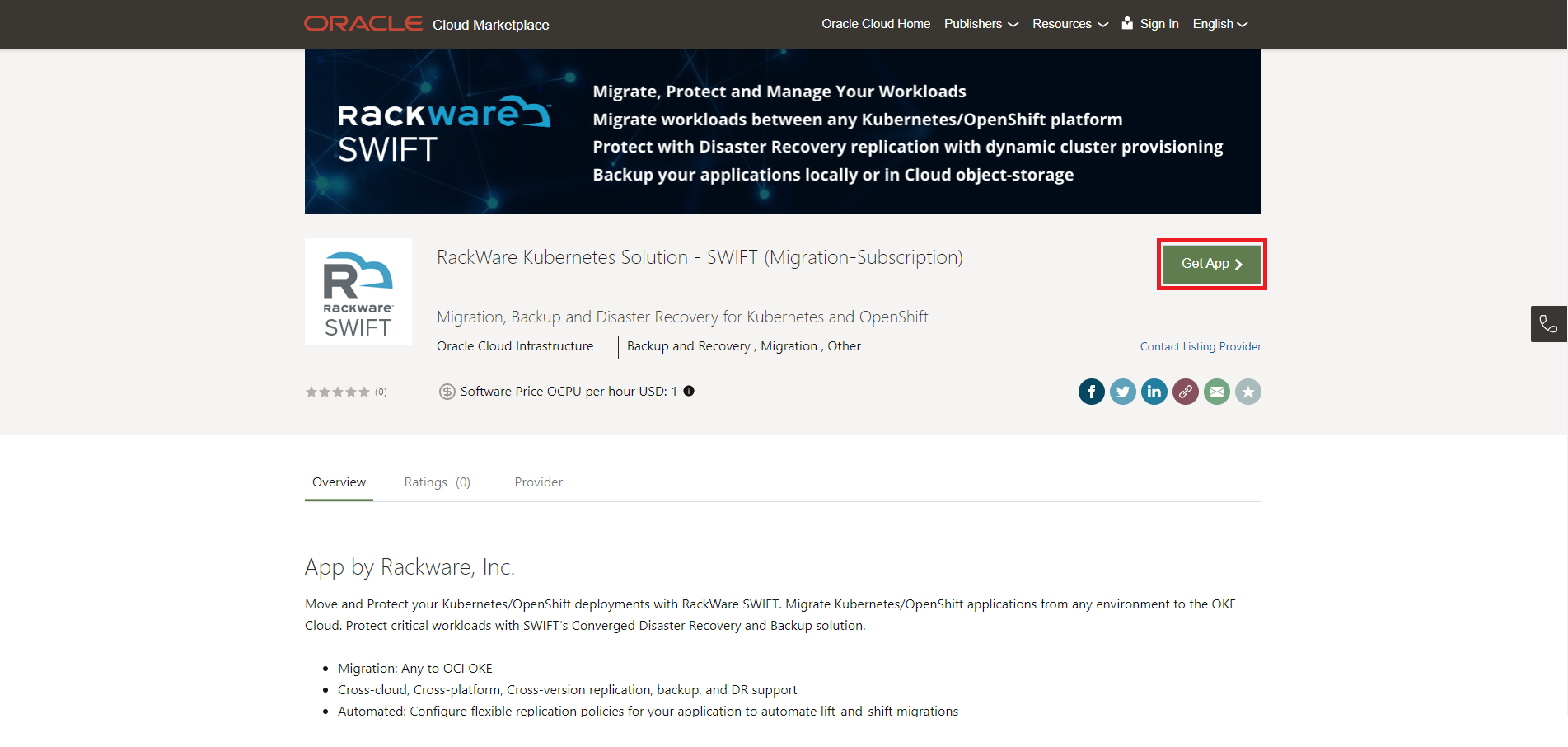Viewport: 1568px width, 747px height.
Task: Switch to the Ratings tab
Action: (438, 482)
